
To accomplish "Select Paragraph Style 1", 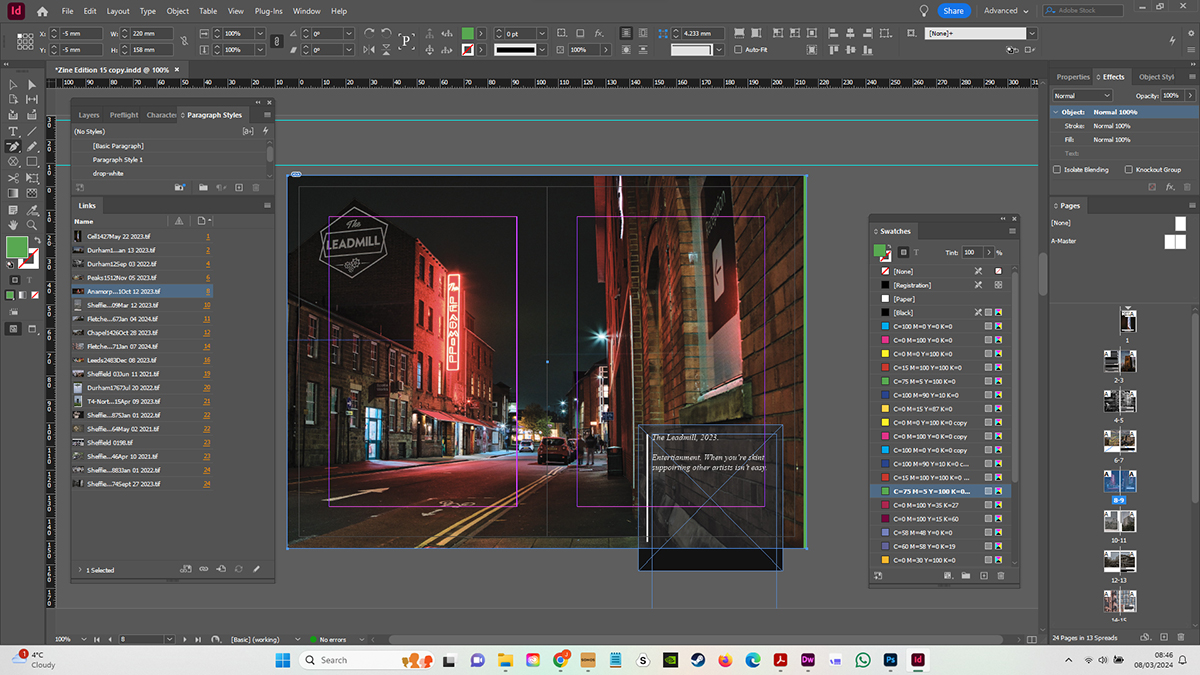I will [x=118, y=160].
